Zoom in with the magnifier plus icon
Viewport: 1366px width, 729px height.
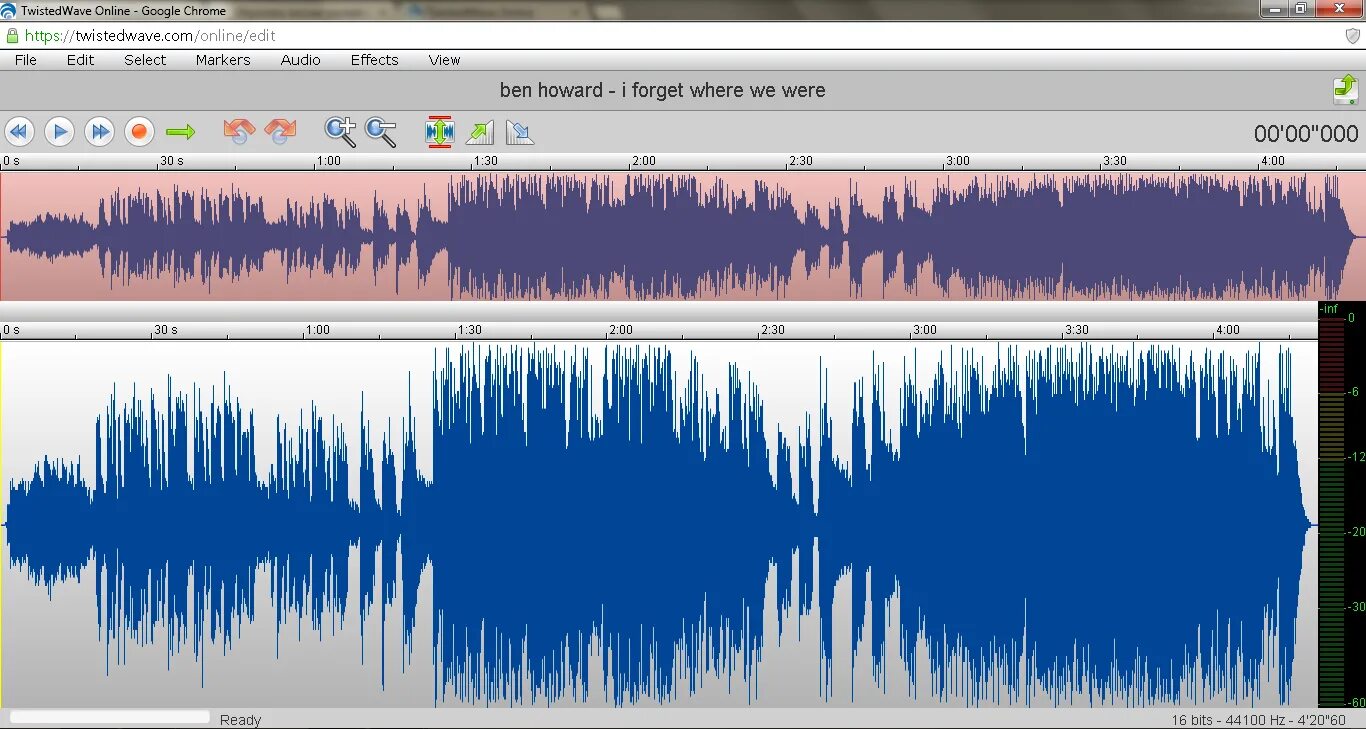(340, 131)
